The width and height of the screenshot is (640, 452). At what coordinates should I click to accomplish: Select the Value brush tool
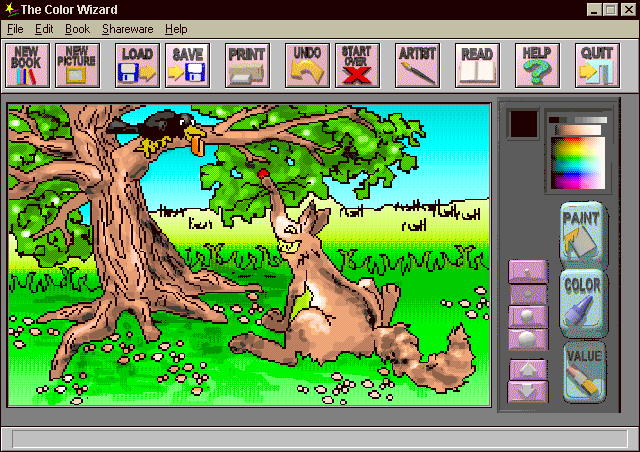(x=584, y=372)
